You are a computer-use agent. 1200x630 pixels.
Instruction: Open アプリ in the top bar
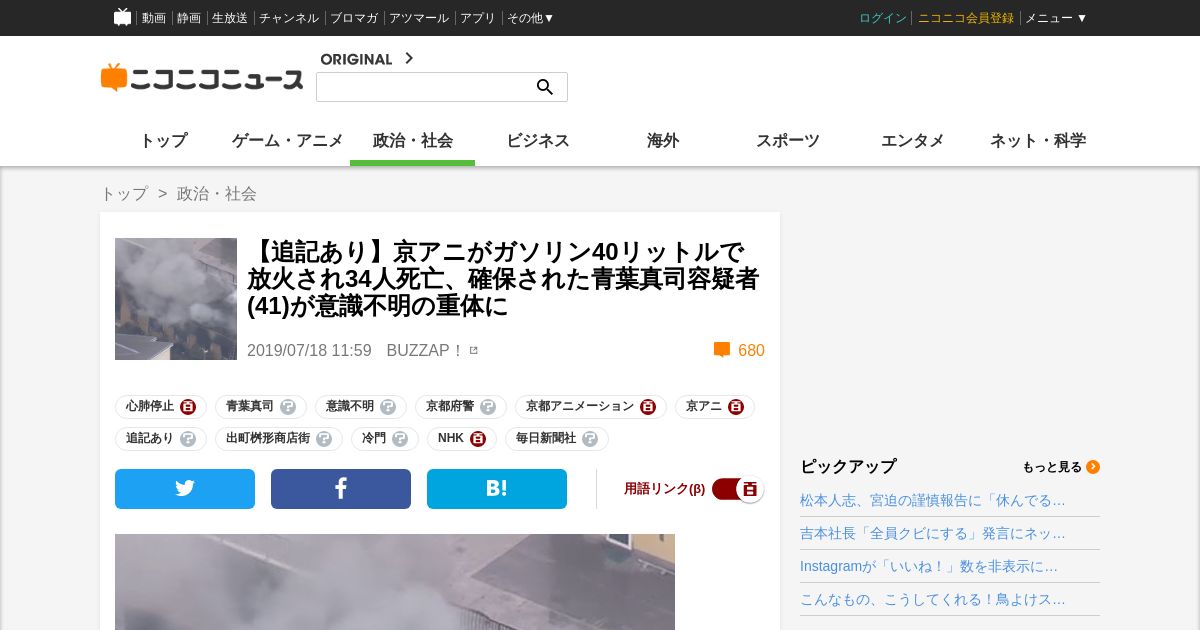[x=478, y=18]
